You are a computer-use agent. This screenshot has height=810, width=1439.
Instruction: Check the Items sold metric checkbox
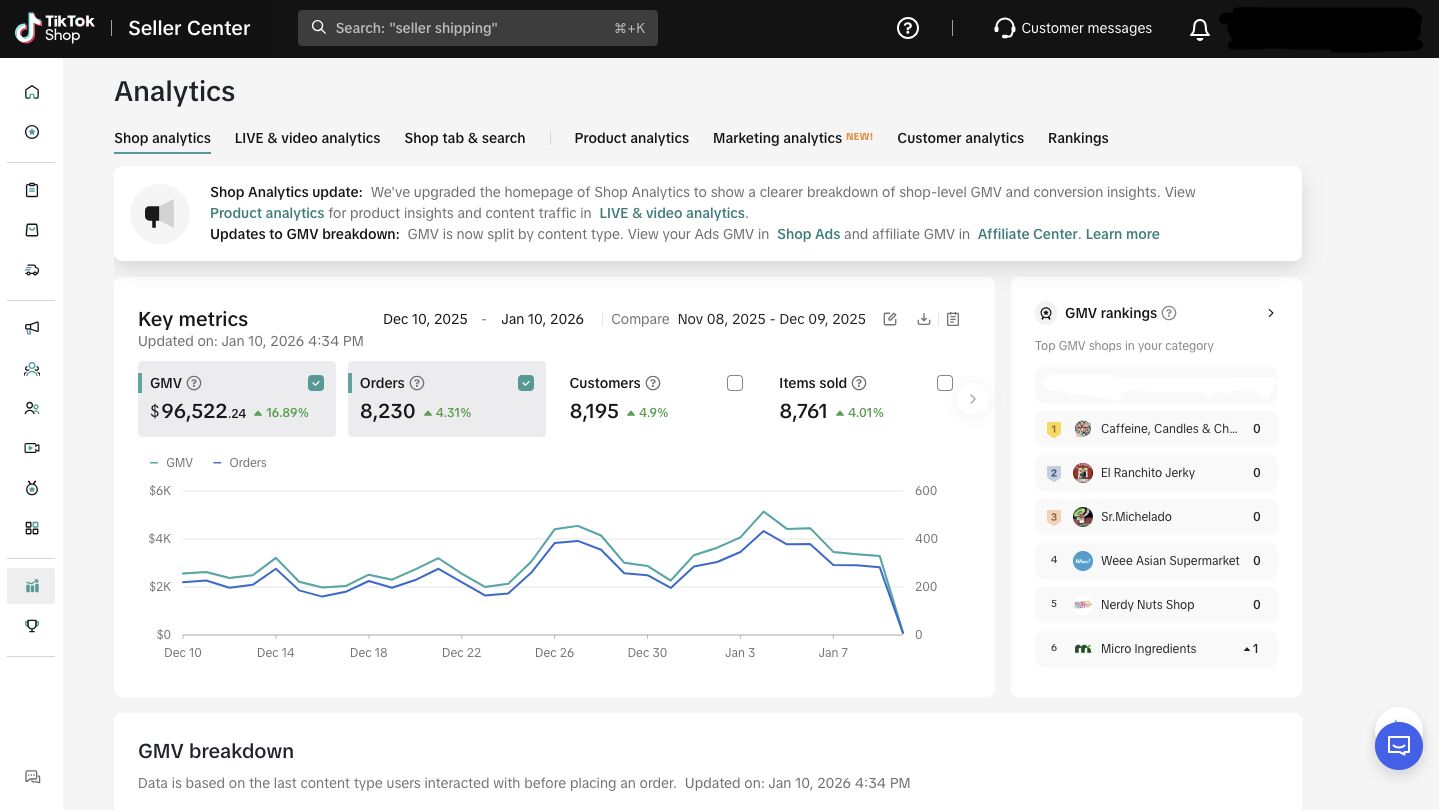click(945, 383)
